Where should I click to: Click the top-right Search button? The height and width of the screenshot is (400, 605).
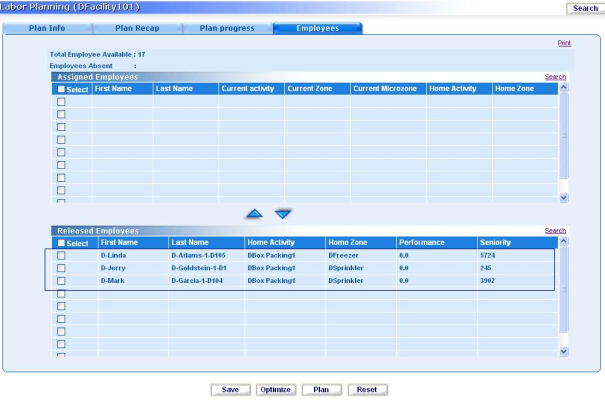(583, 8)
